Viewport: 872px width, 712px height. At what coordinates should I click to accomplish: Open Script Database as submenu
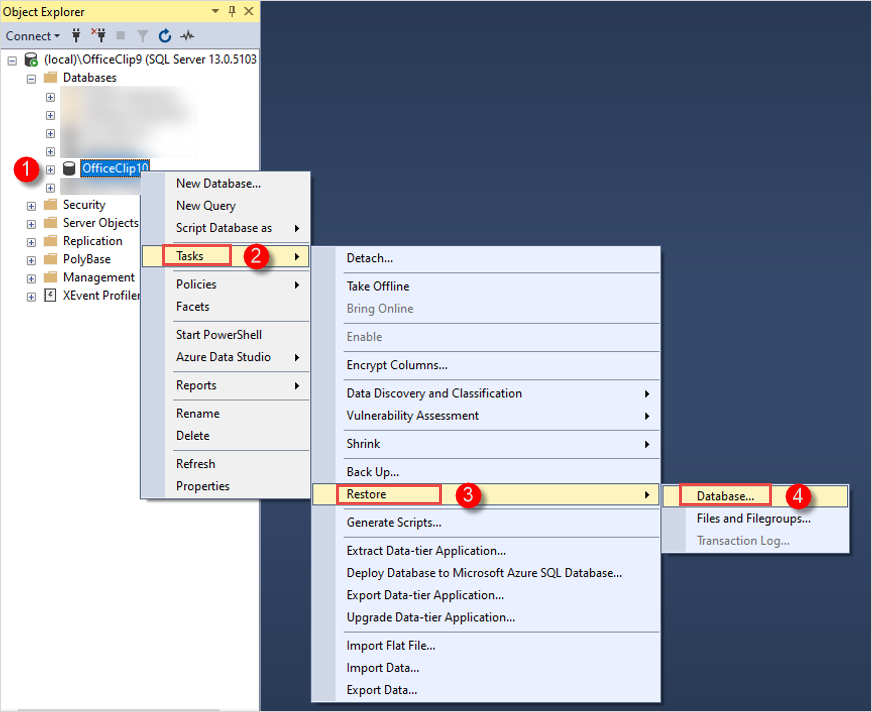pyautogui.click(x=225, y=228)
